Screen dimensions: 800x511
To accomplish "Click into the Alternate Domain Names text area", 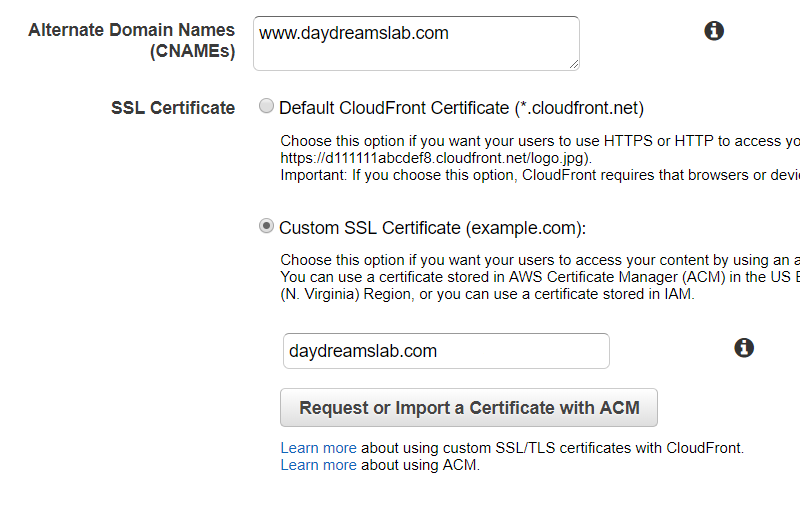I will pyautogui.click(x=416, y=43).
